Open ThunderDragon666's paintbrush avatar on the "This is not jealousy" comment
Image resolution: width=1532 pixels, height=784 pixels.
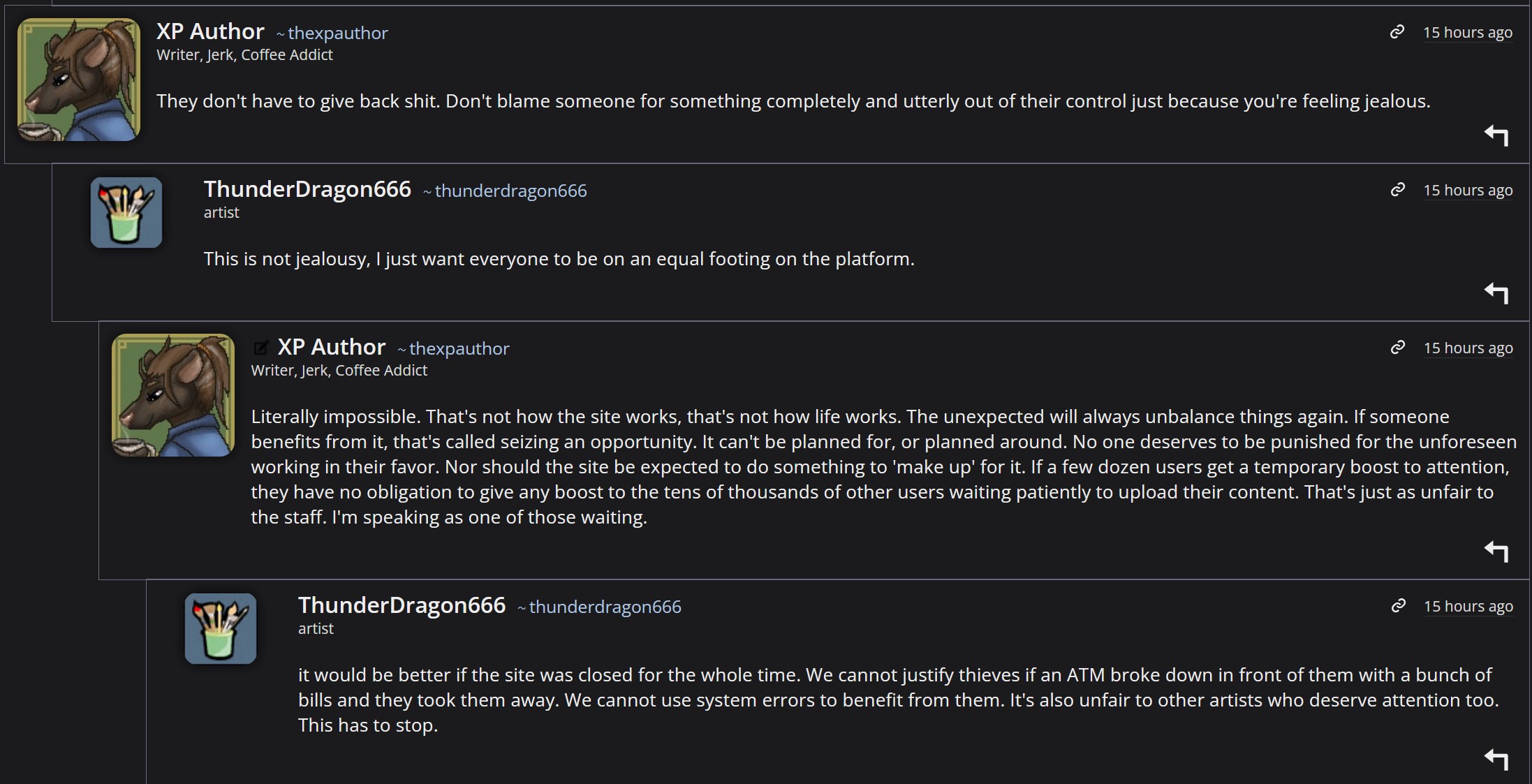tap(126, 212)
